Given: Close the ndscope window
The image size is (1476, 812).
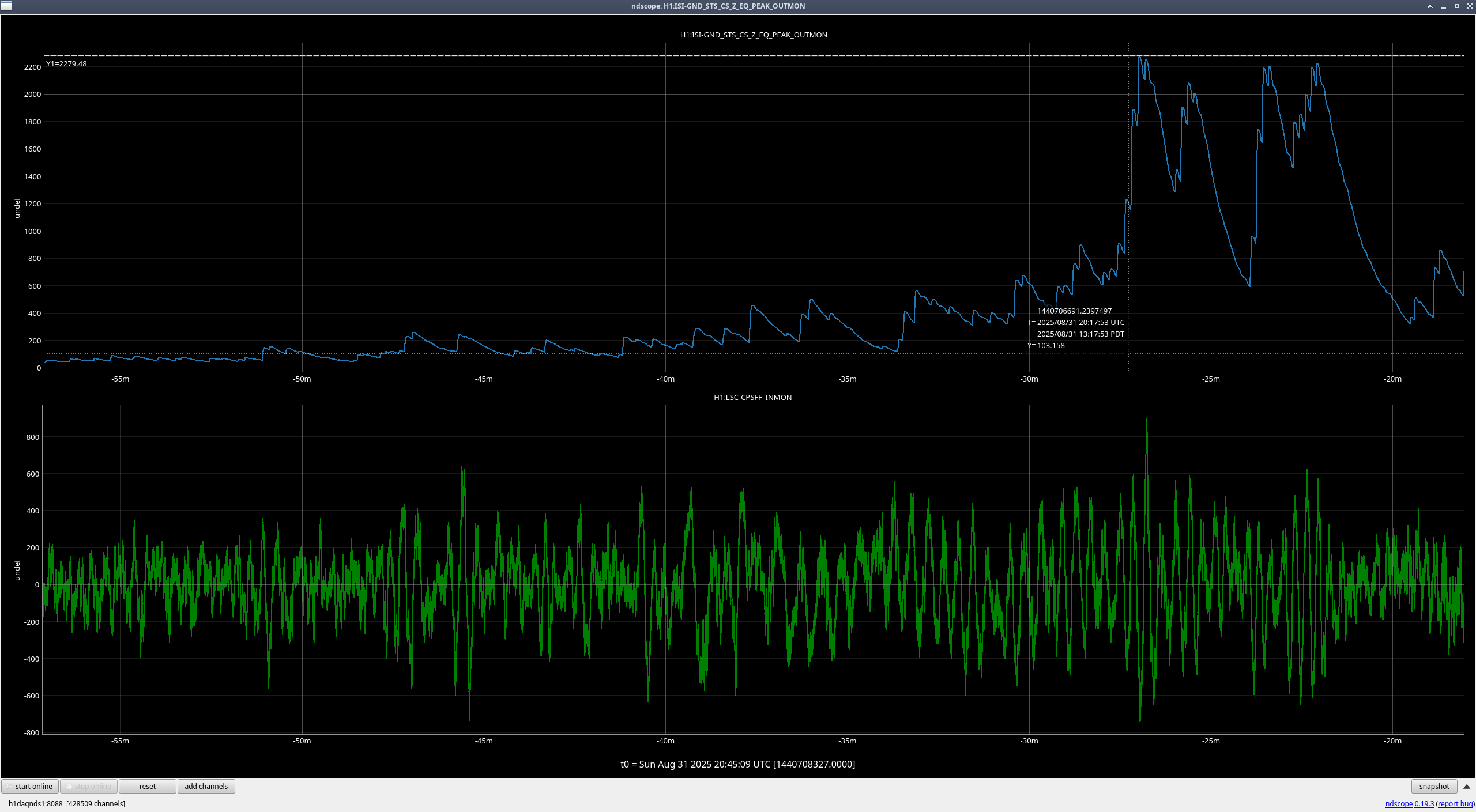Looking at the screenshot, I should (x=1470, y=6).
